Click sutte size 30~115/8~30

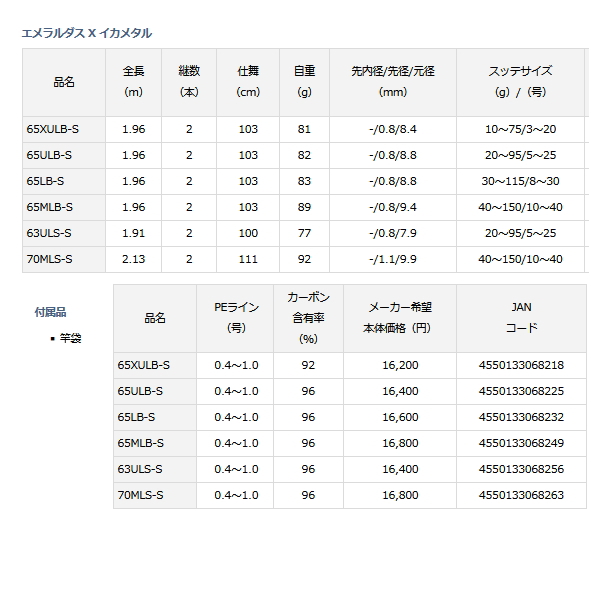click(x=520, y=181)
